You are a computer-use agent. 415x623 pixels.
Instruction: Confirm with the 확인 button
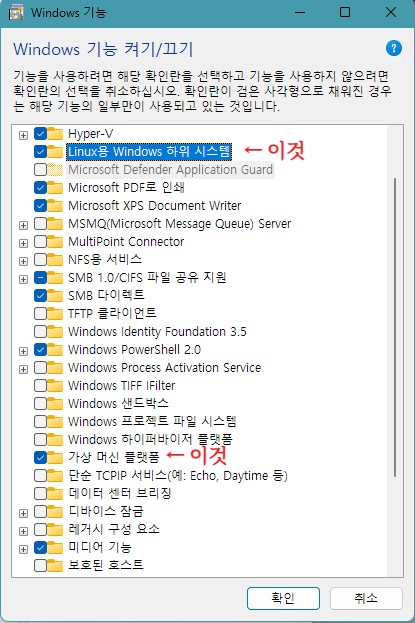tap(283, 598)
